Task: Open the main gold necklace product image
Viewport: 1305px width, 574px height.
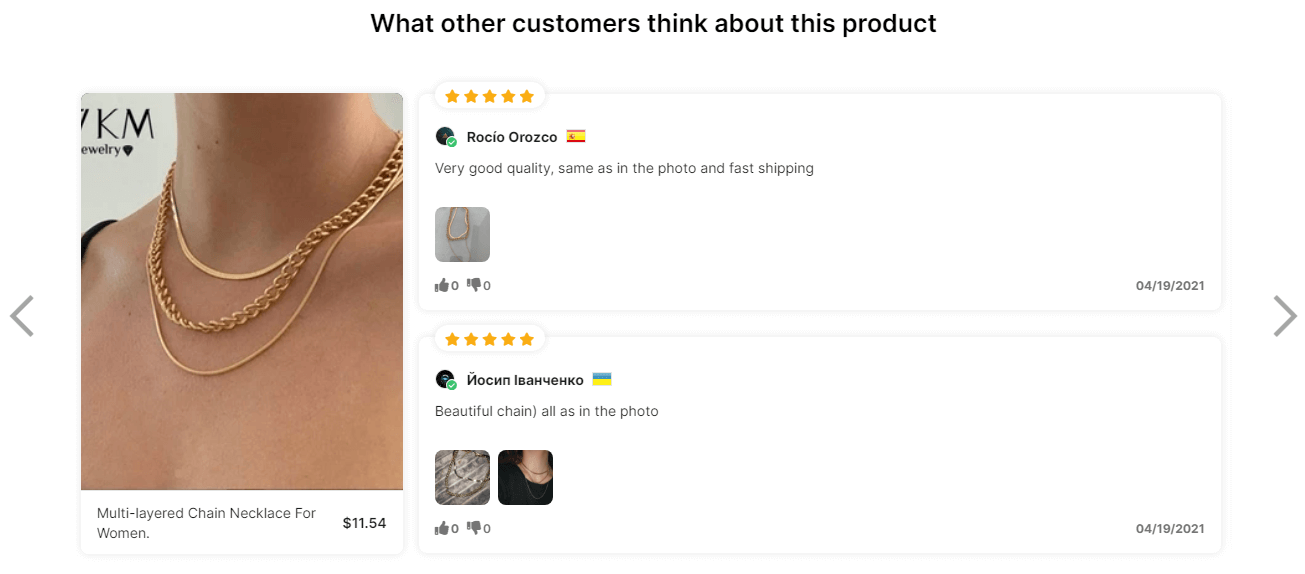Action: (242, 291)
